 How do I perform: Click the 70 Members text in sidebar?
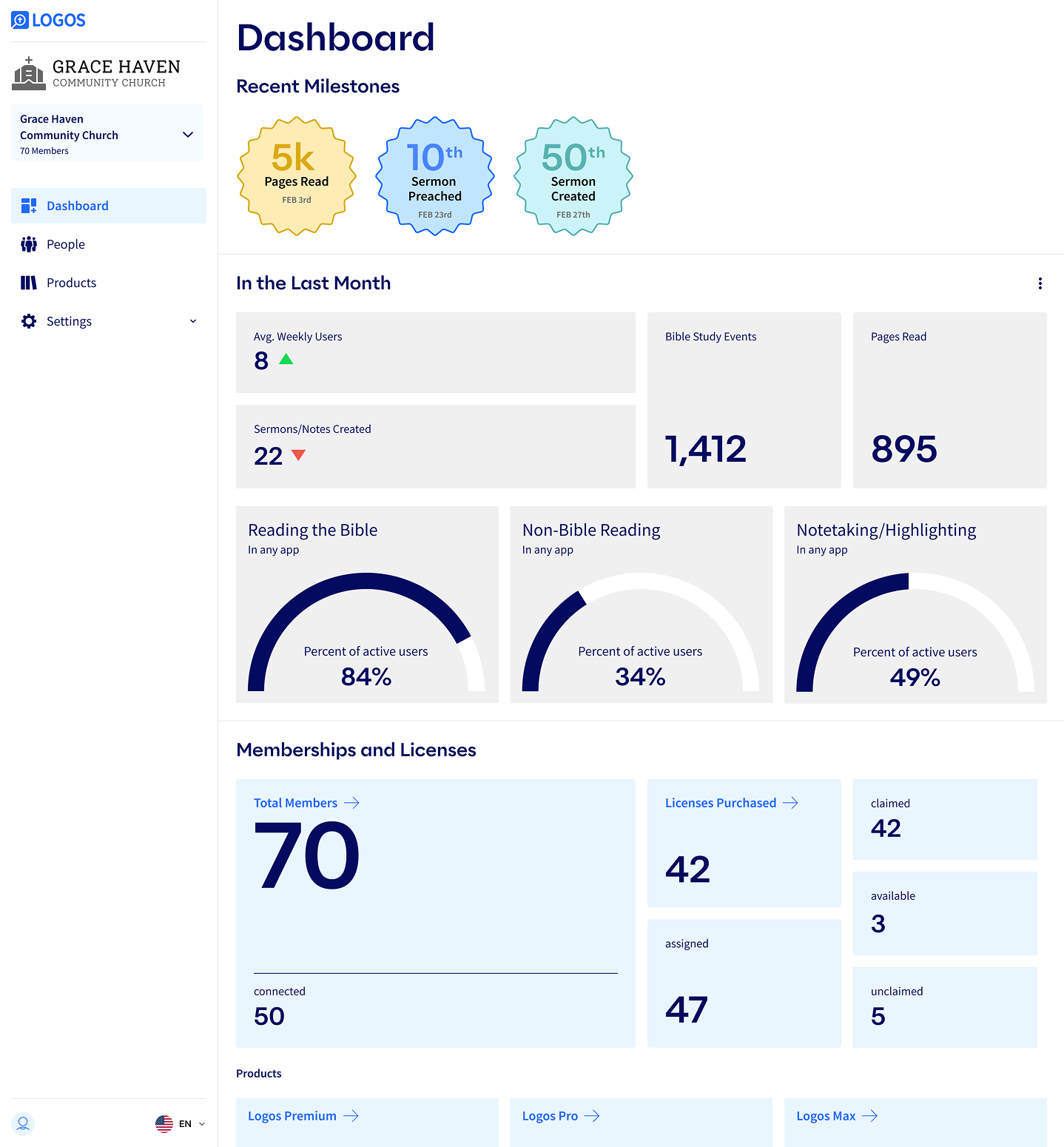44,151
